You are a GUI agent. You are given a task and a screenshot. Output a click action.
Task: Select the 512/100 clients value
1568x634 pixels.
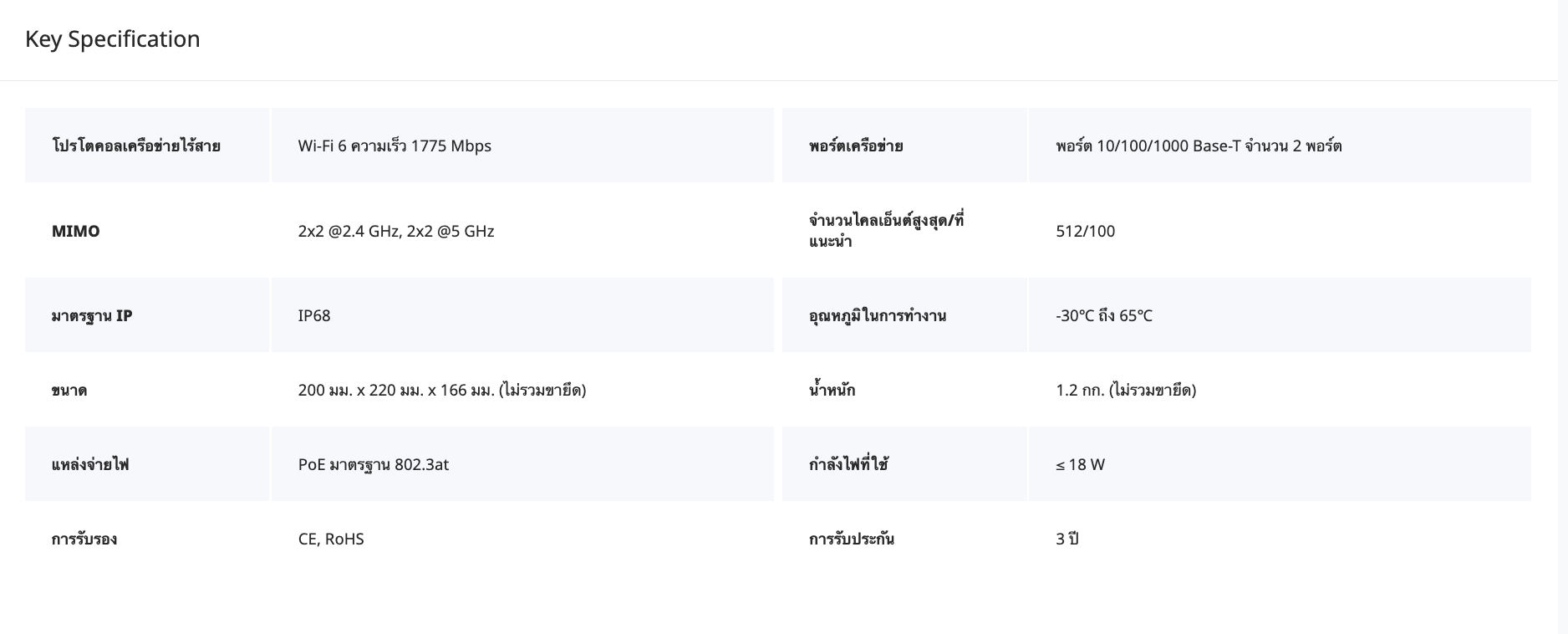pyautogui.click(x=1085, y=231)
